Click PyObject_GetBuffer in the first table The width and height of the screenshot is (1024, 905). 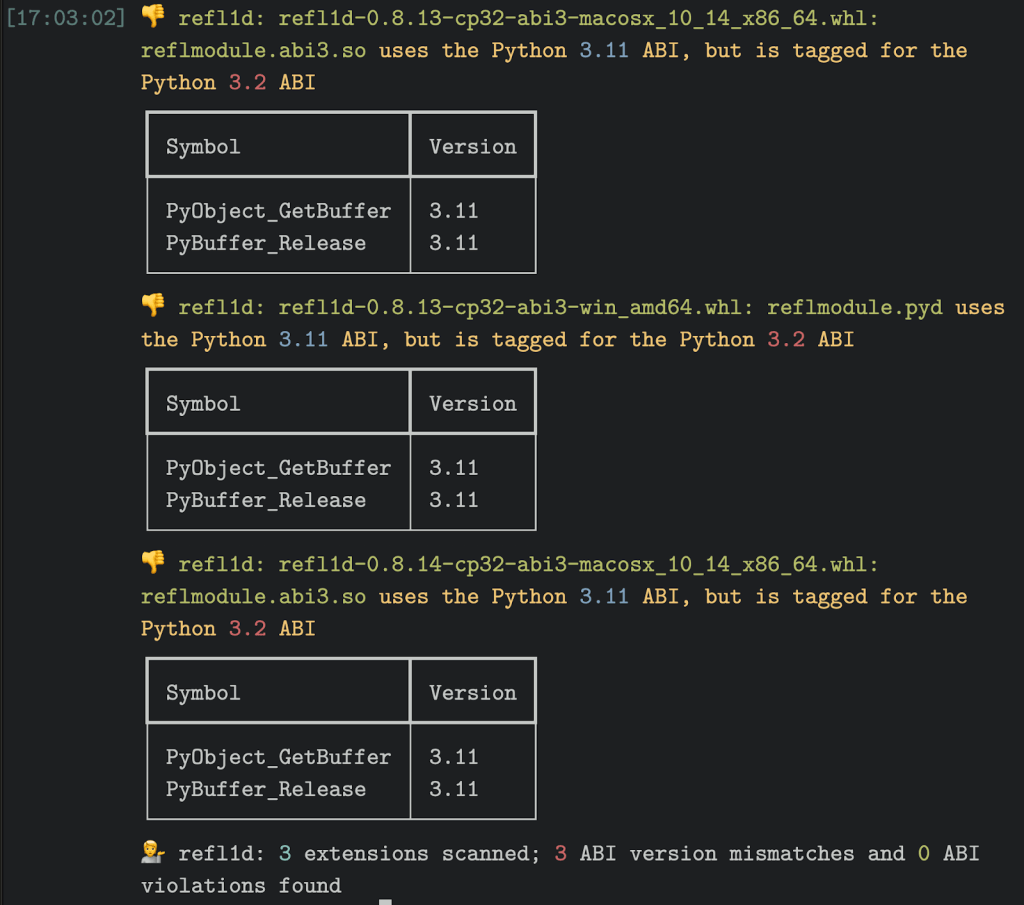[x=278, y=211]
